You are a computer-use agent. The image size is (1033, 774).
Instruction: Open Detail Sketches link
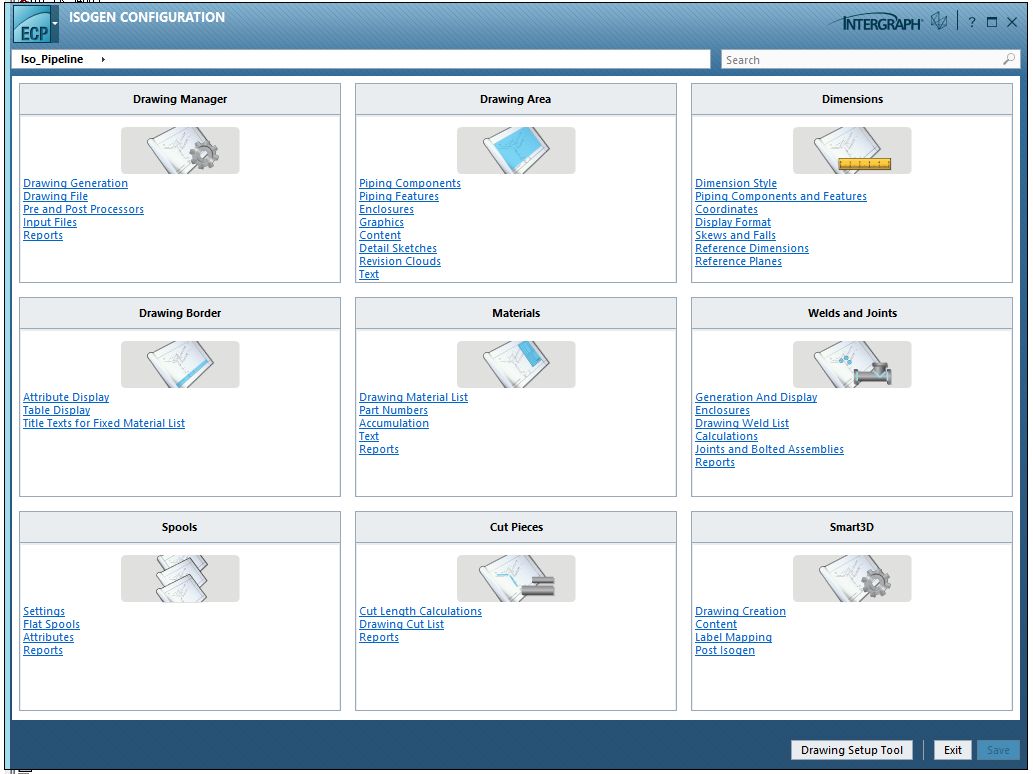[398, 248]
